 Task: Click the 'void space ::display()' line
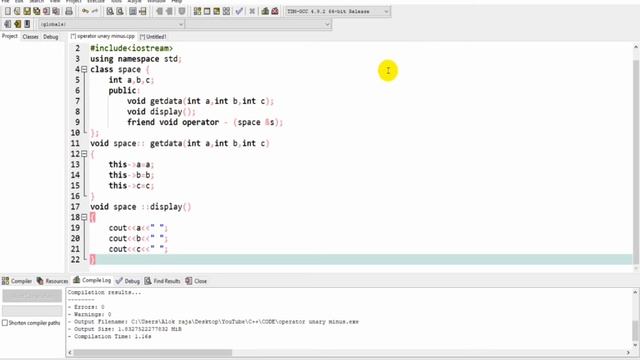[140, 207]
